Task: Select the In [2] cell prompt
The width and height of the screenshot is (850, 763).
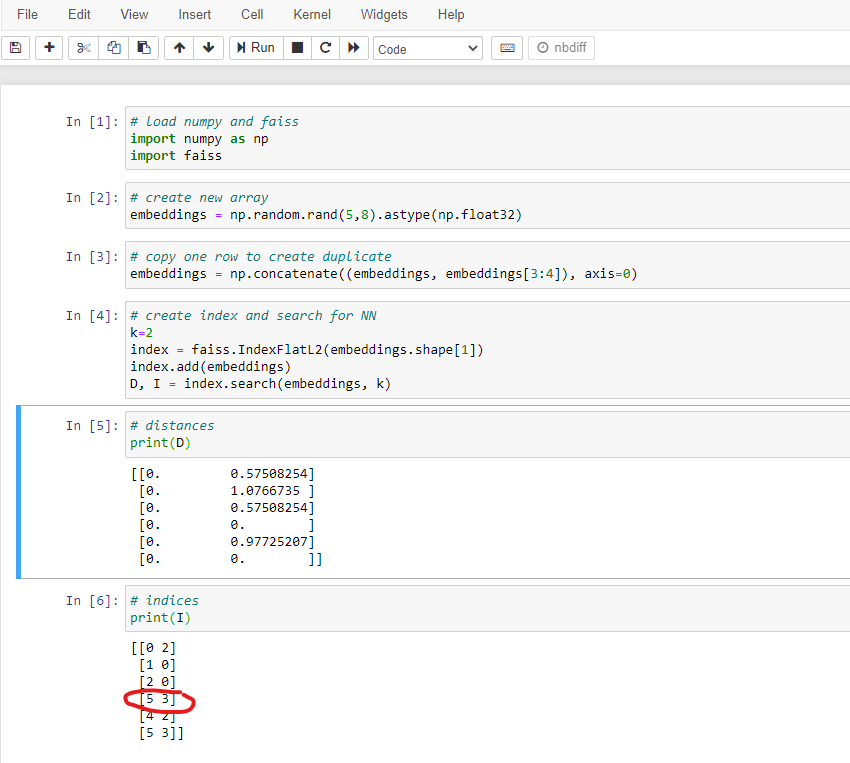Action: tap(92, 198)
